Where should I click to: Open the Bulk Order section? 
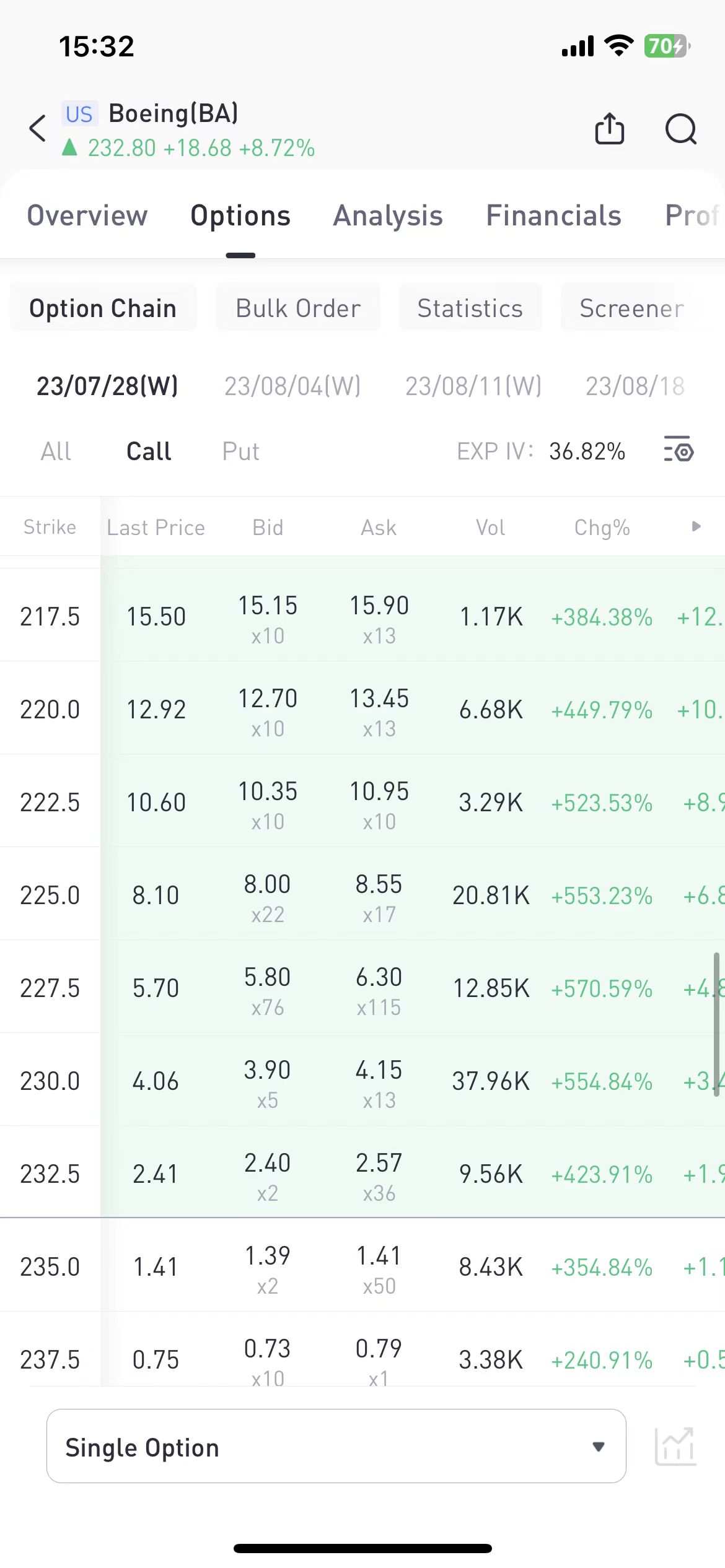coord(298,308)
